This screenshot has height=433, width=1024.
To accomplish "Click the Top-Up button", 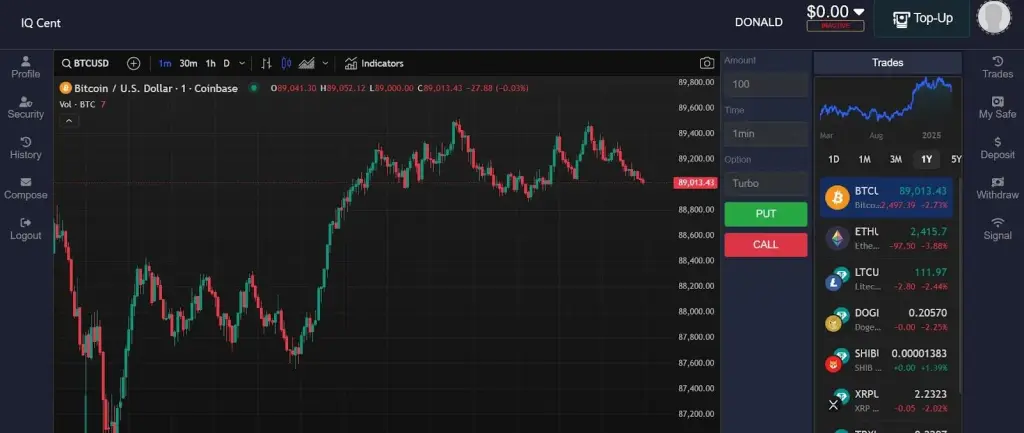I will click(x=922, y=18).
